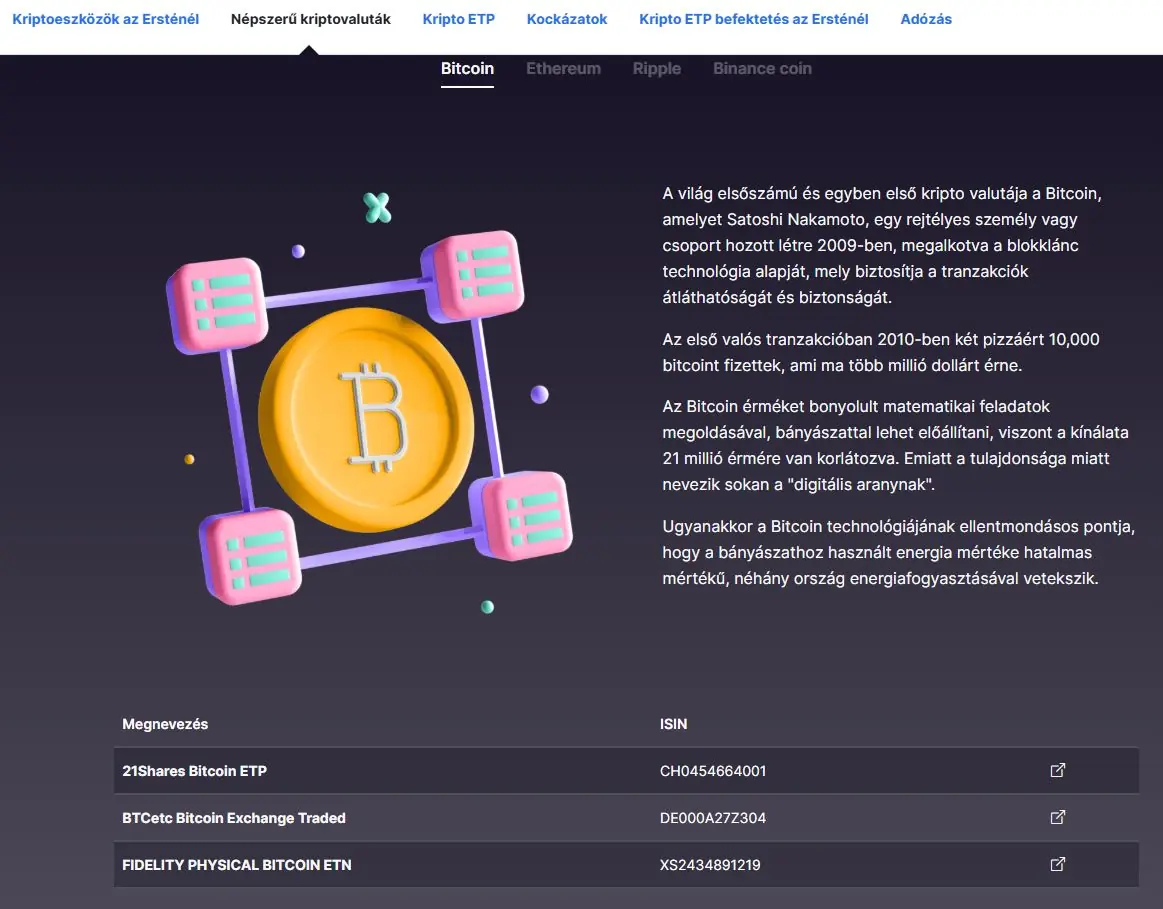Click paragraph starting 'Az Bitcoin érméket bonyolult'
Screen dimensions: 1163x909
coord(895,446)
